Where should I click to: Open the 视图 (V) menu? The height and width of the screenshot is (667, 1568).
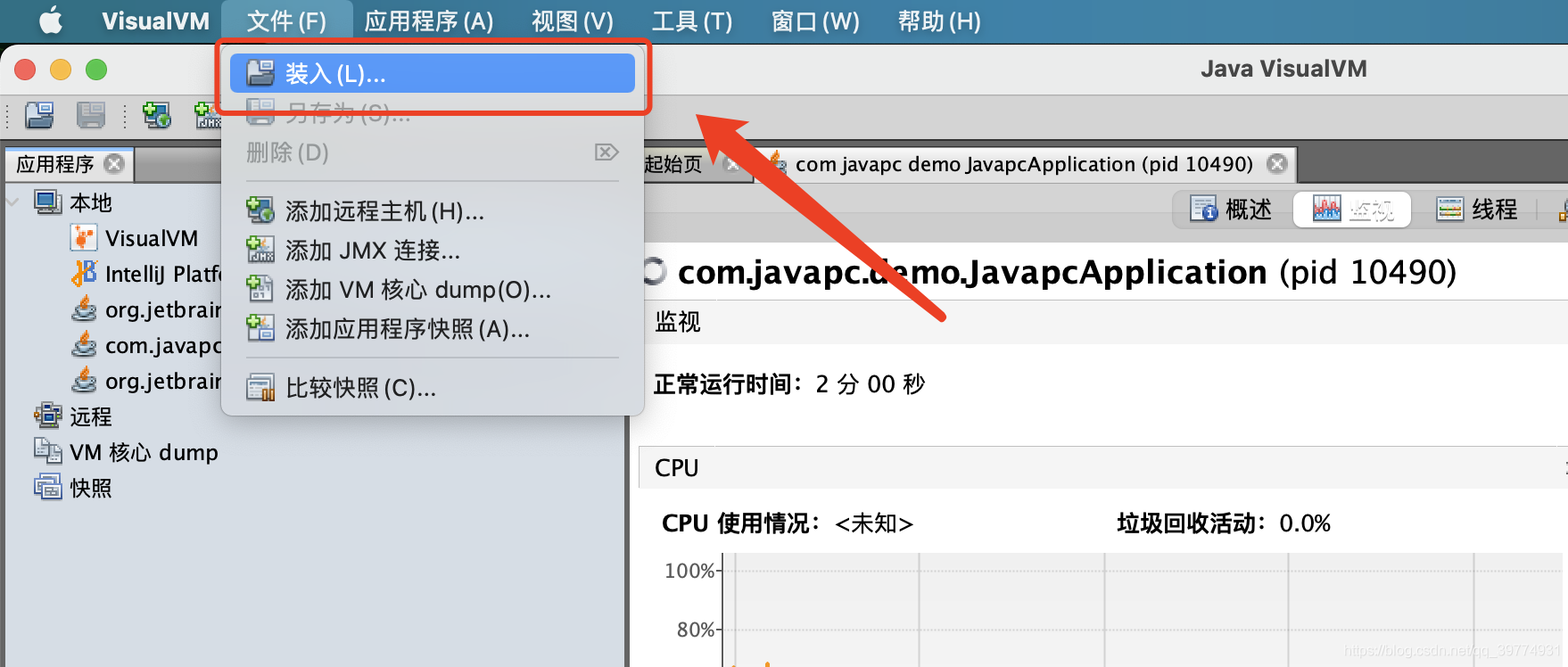pyautogui.click(x=573, y=21)
